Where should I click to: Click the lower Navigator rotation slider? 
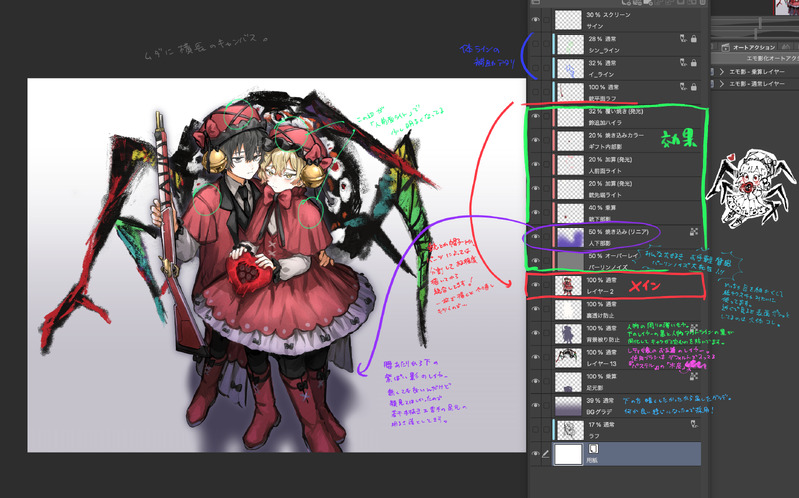pyautogui.click(x=758, y=34)
